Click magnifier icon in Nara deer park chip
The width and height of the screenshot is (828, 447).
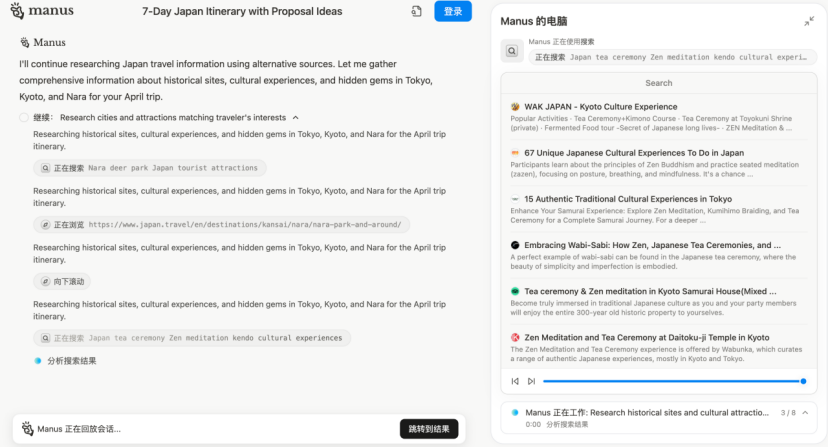pos(45,168)
